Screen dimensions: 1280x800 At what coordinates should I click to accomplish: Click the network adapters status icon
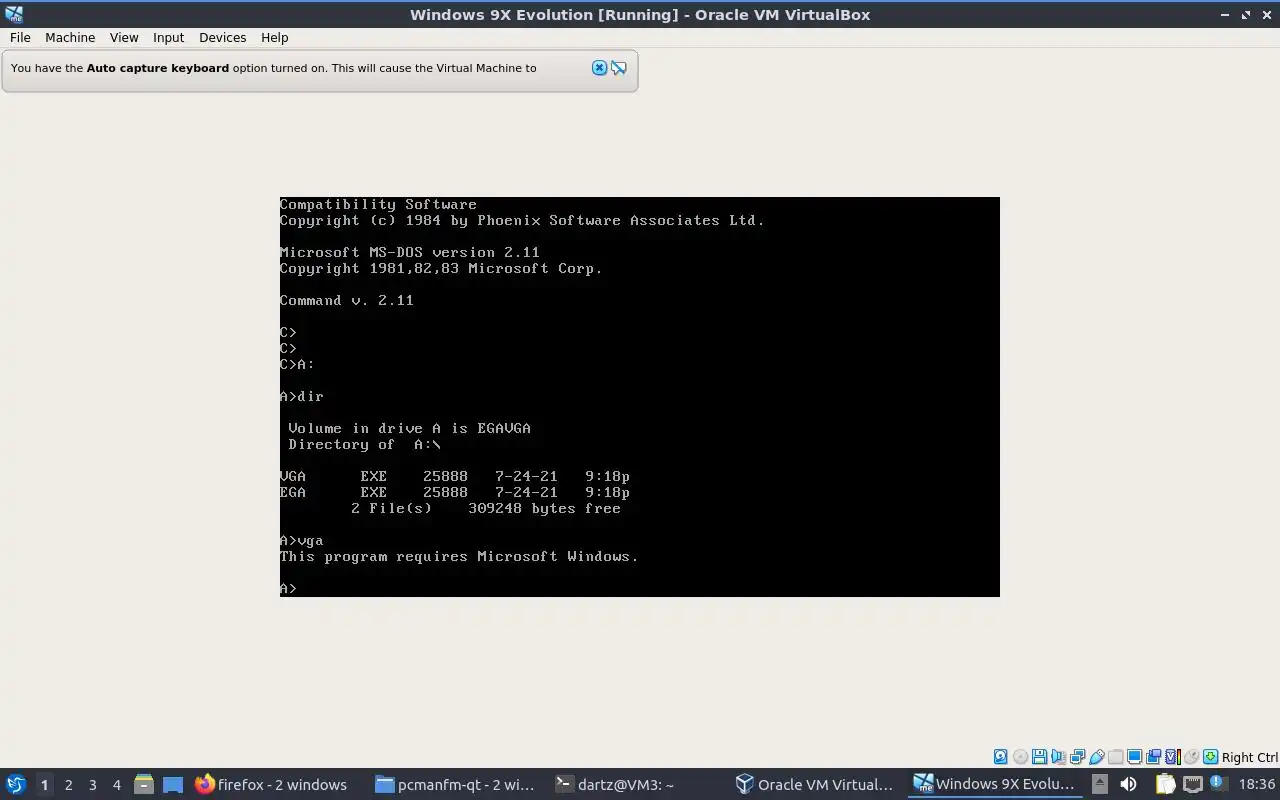[x=1077, y=757]
